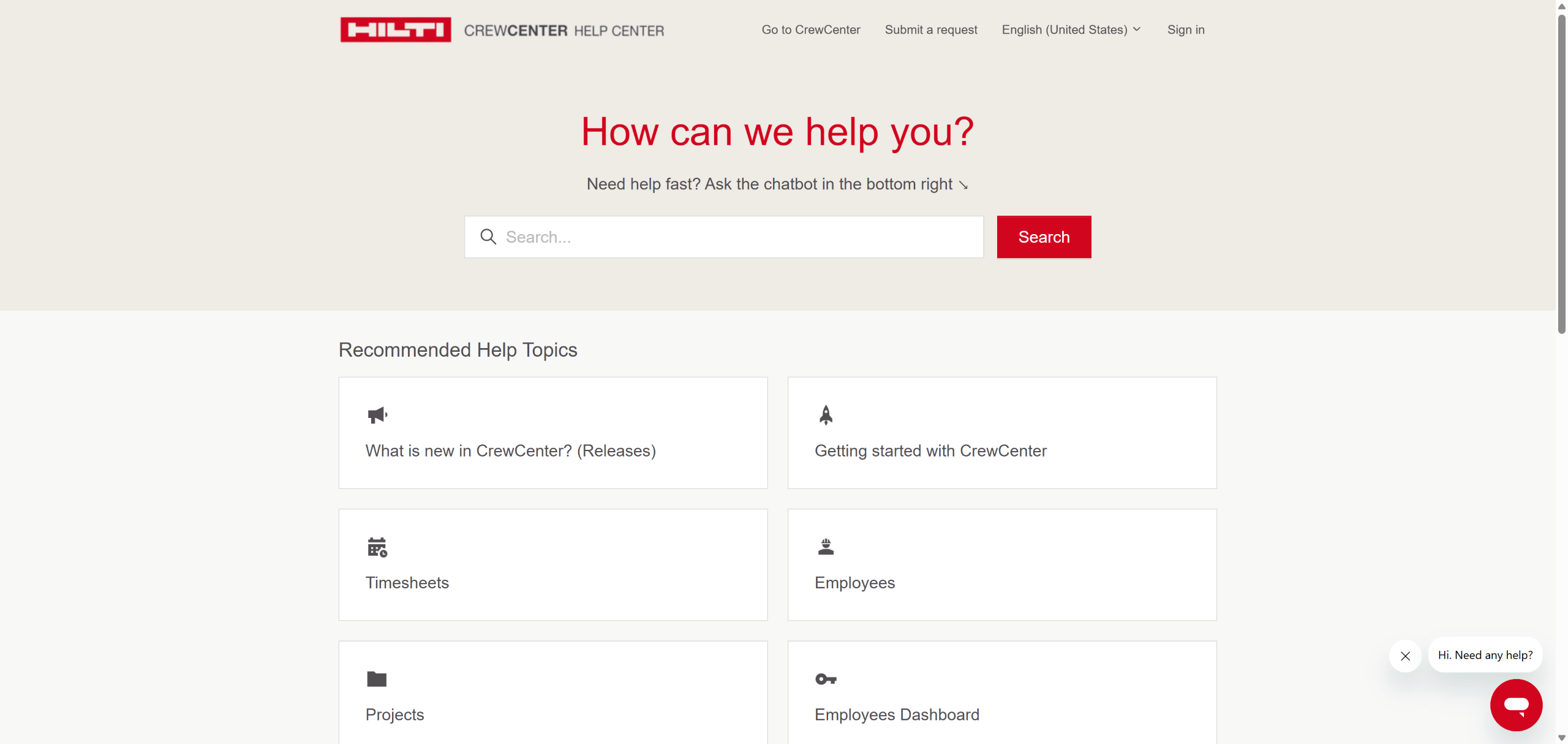1568x744 pixels.
Task: Click the Hilti logo
Action: tap(396, 29)
